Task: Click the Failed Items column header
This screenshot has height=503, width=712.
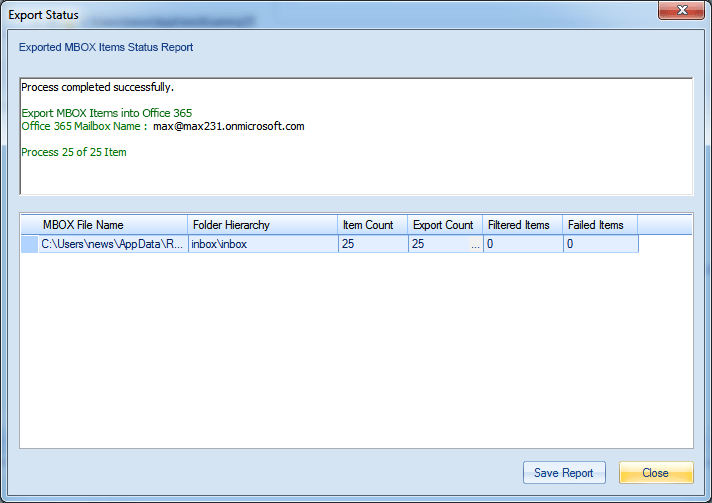Action: point(600,225)
